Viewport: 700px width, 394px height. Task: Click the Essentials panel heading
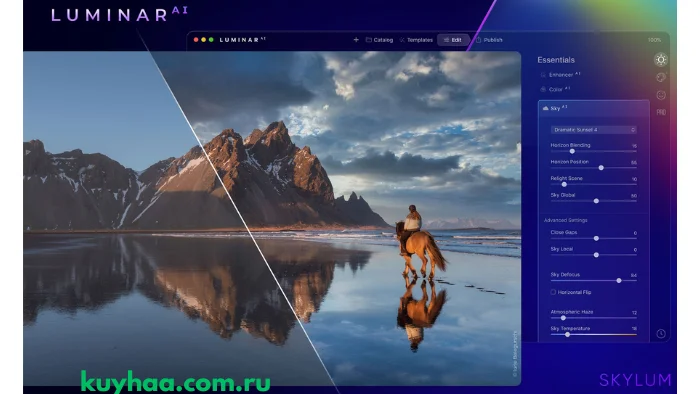[556, 60]
